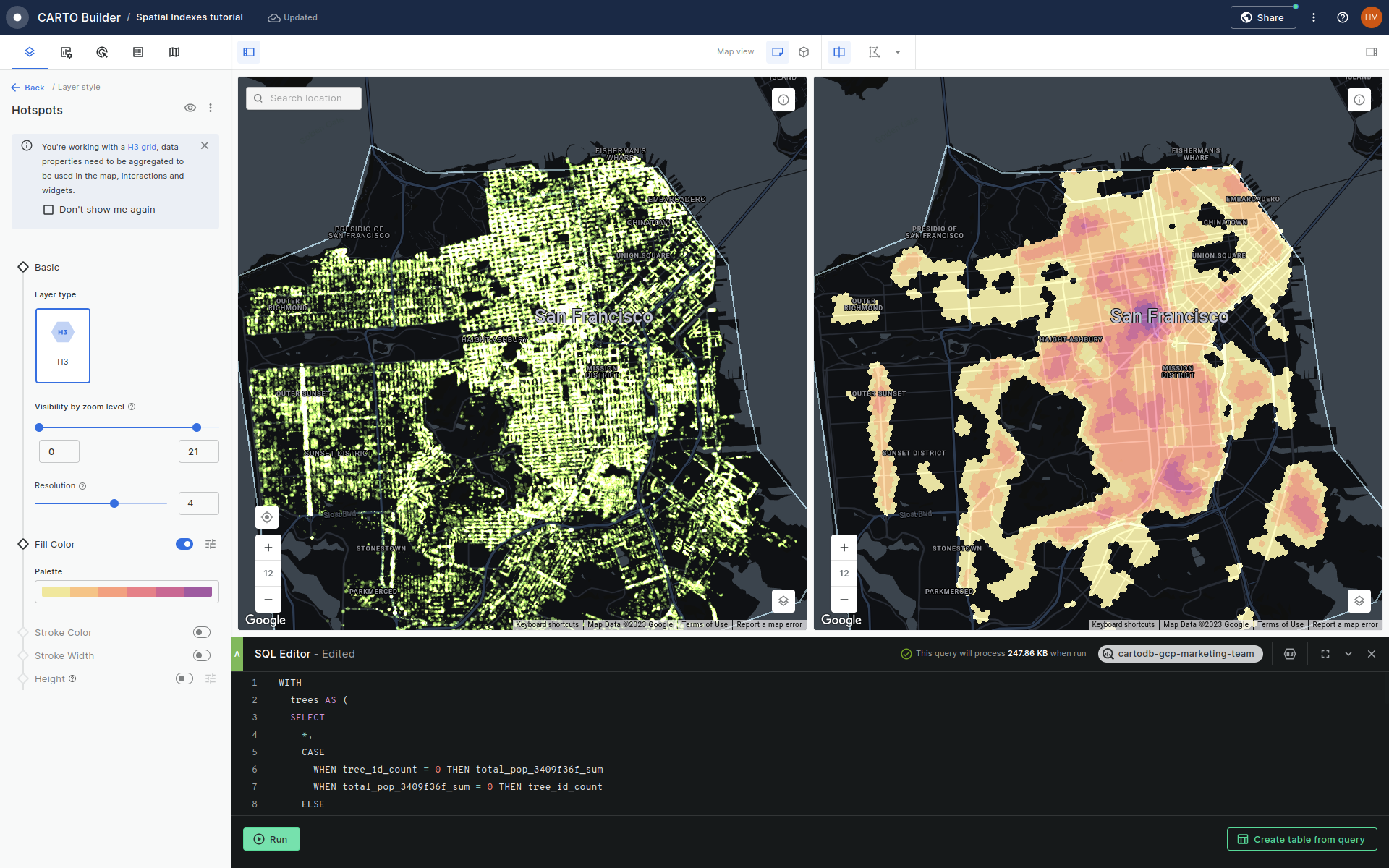Toggle Hotspots layer visibility eye

tap(190, 108)
